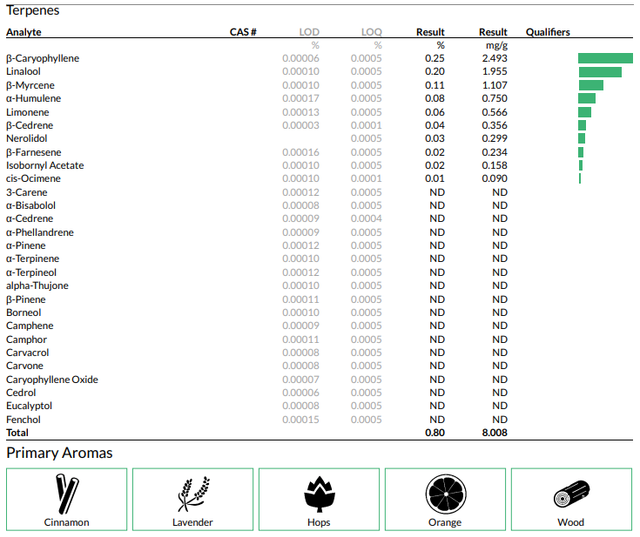Screen dimensions: 640x537
Task: Select the α-Phellandrene analyte name
Action: pyautogui.click(x=40, y=232)
